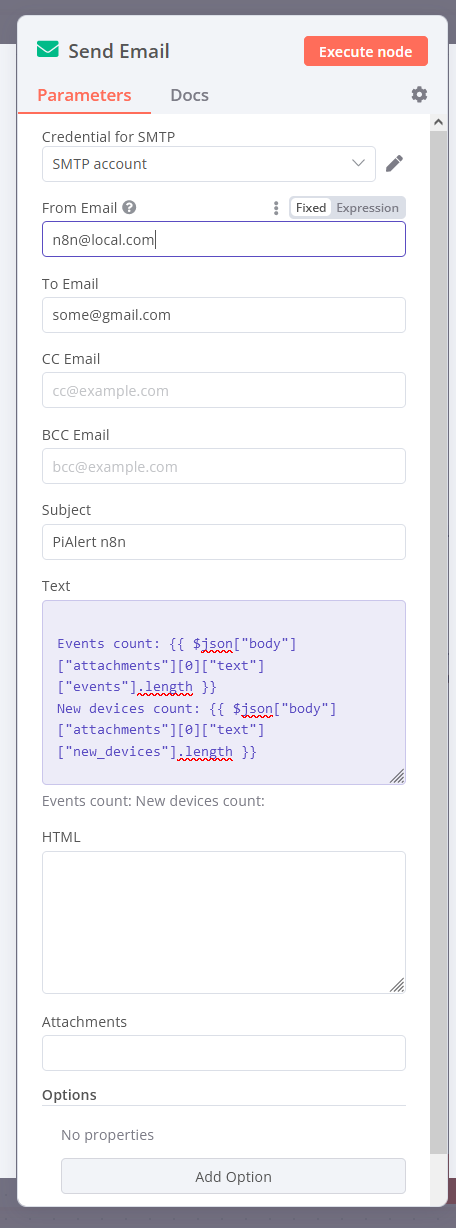Click into the BCC Email field
Viewport: 456px width, 1228px height.
pyautogui.click(x=224, y=466)
